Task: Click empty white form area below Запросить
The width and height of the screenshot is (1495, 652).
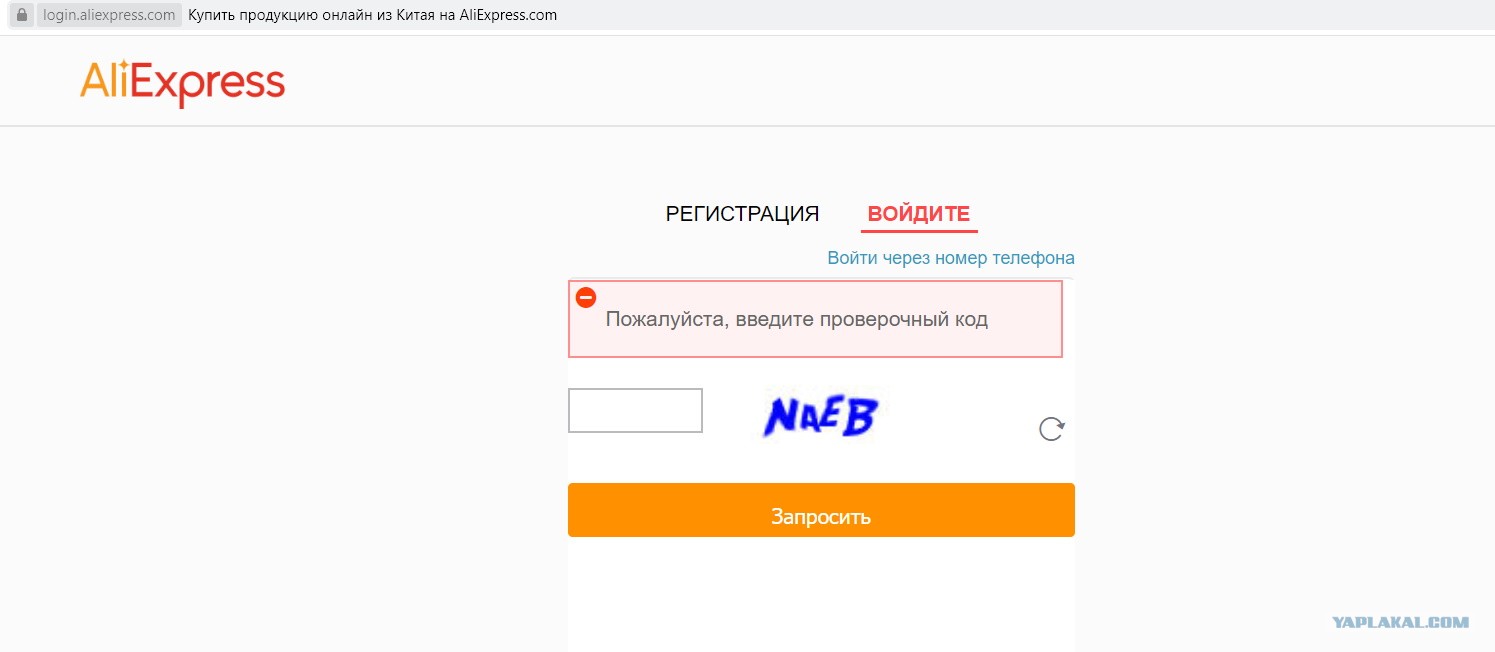Action: pyautogui.click(x=821, y=594)
